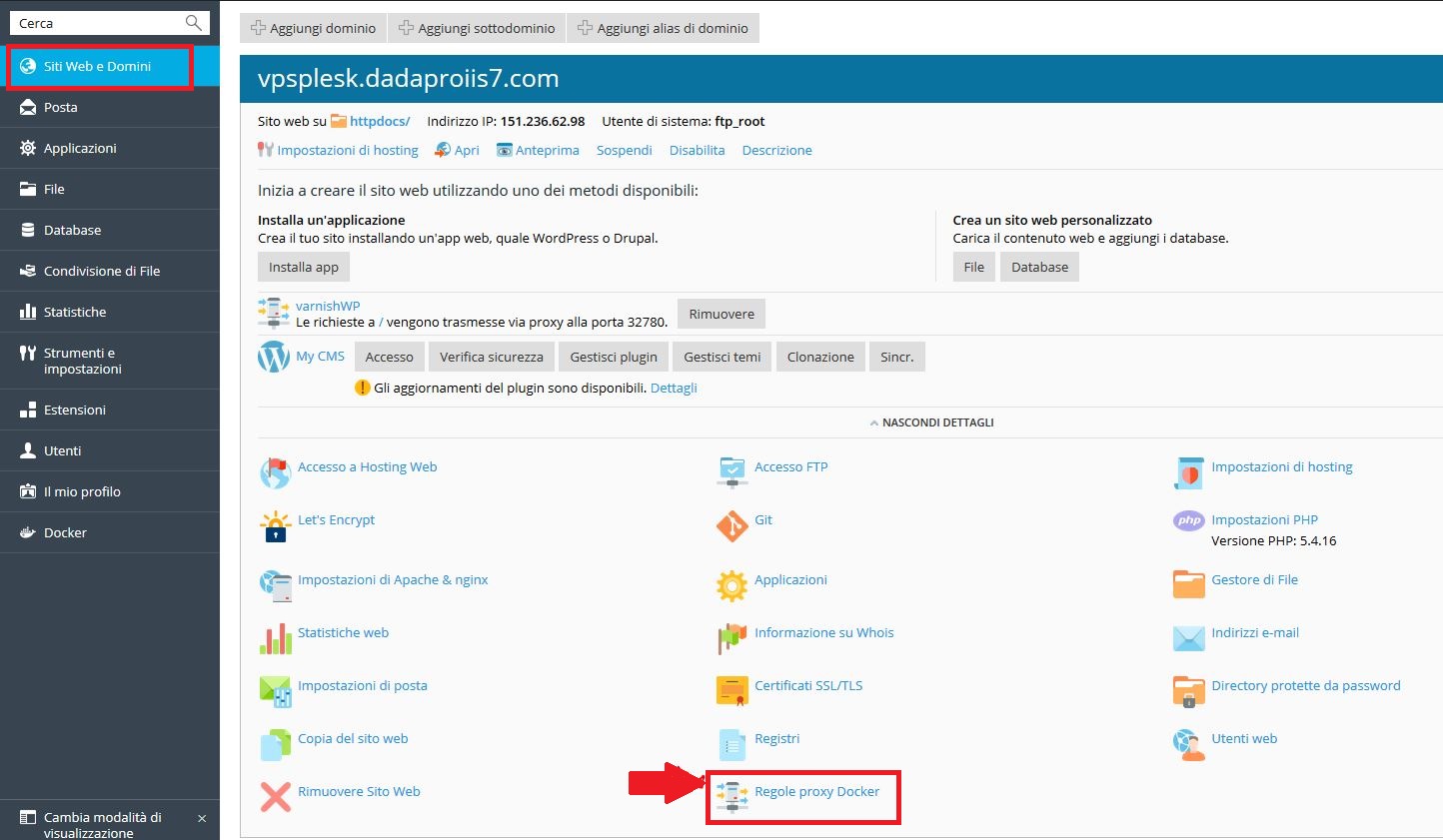Click the varnishWP proxy icon
This screenshot has height=840, width=1443.
274,313
